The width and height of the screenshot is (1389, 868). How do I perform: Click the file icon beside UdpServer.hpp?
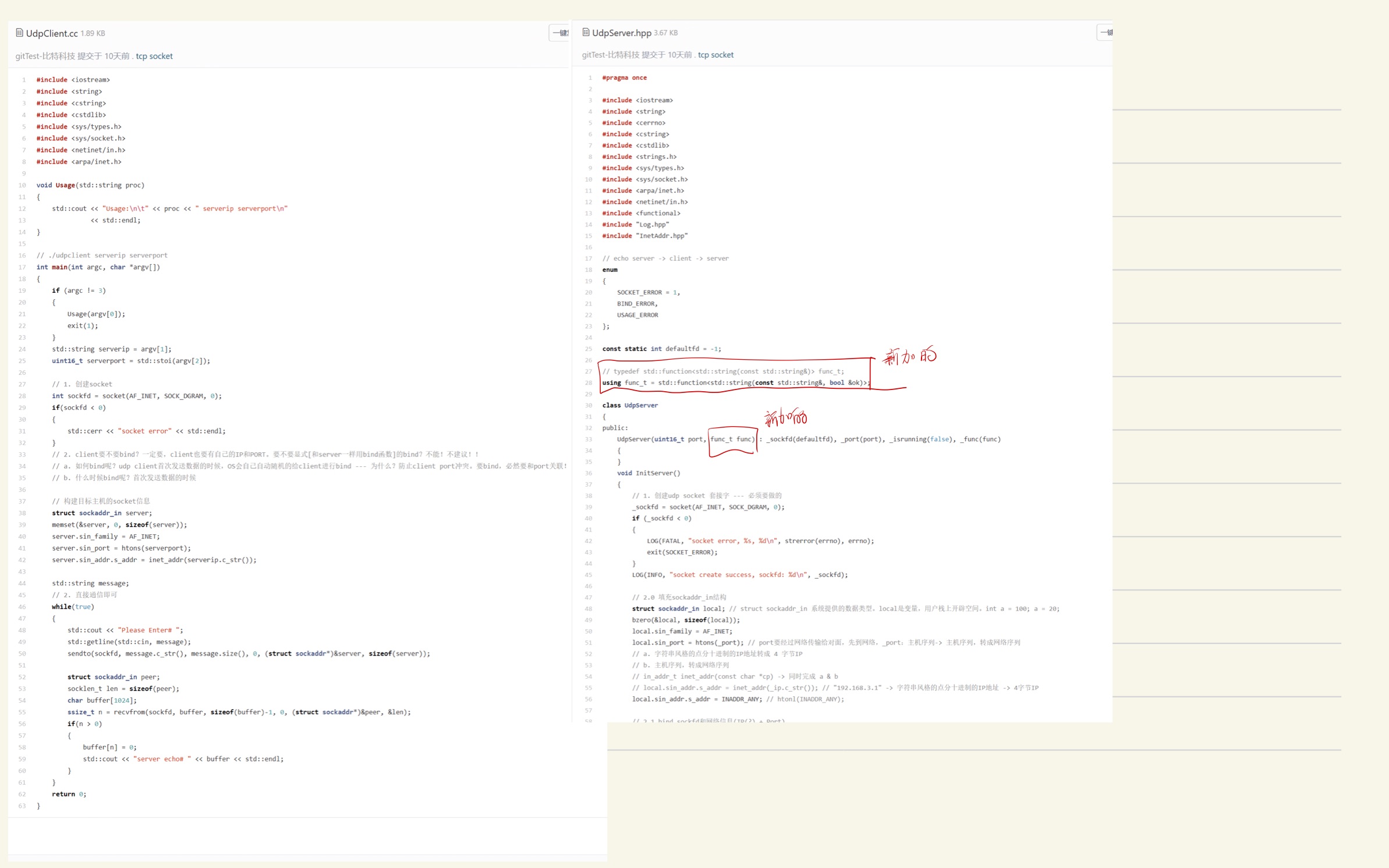coord(586,33)
